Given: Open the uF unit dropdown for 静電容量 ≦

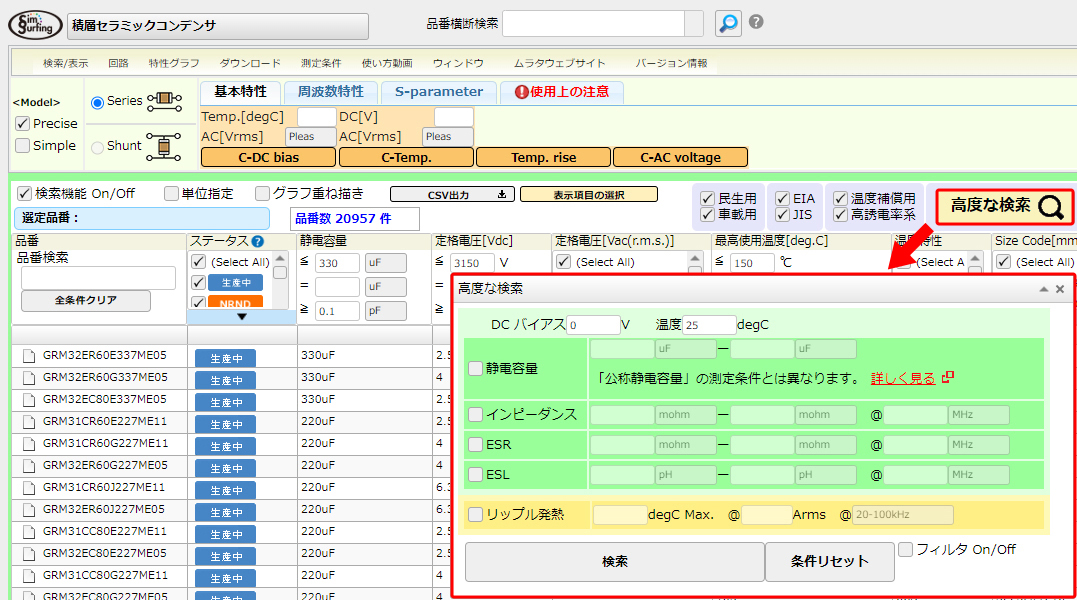Looking at the screenshot, I should tap(385, 263).
